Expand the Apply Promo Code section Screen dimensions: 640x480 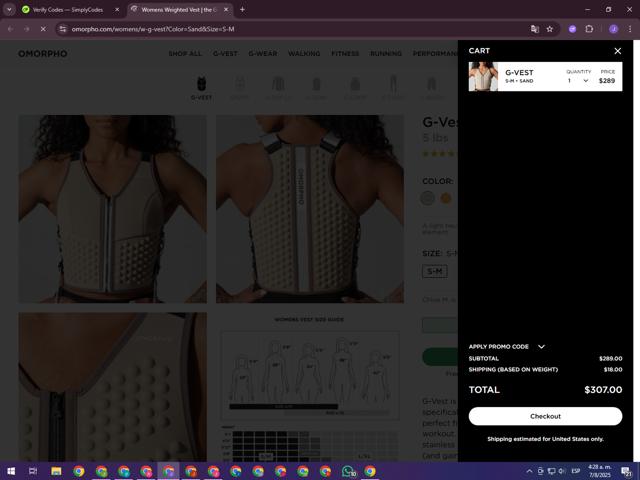(507, 347)
